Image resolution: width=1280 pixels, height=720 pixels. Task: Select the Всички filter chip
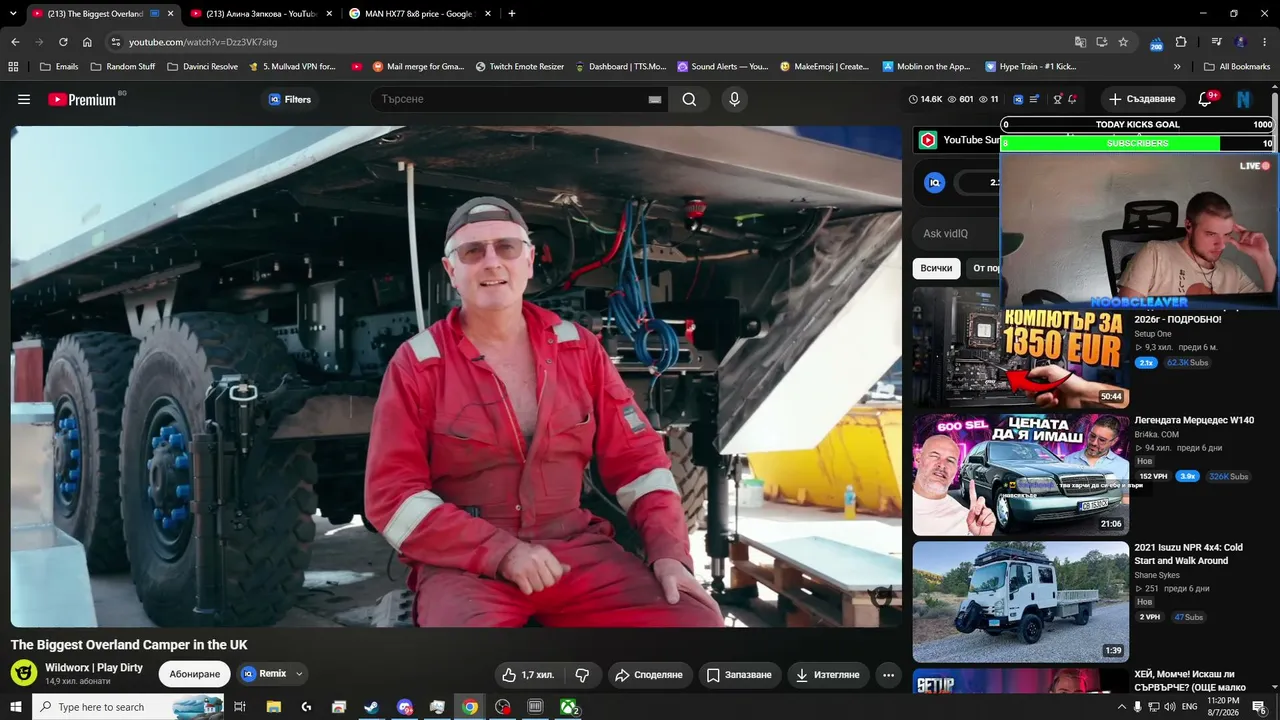click(936, 268)
